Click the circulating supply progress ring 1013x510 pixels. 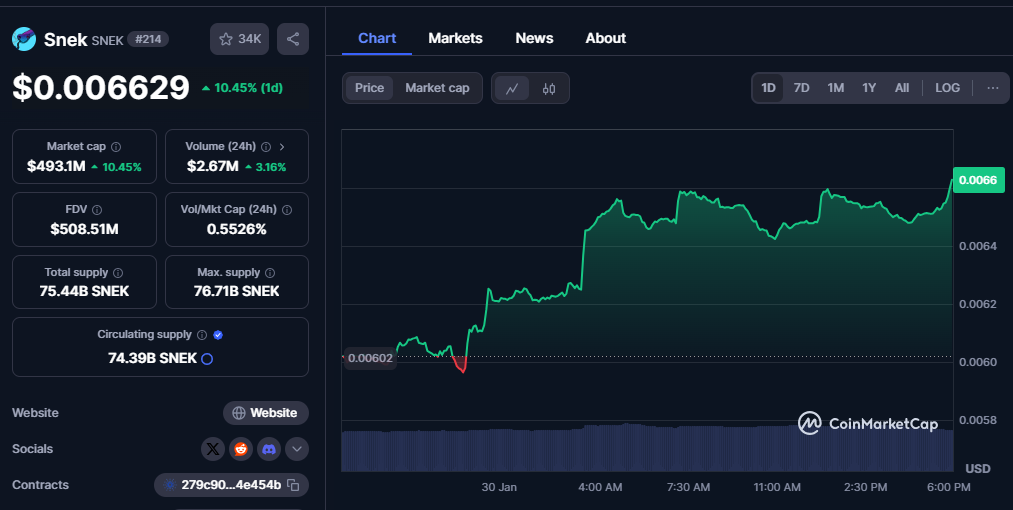[x=207, y=359]
